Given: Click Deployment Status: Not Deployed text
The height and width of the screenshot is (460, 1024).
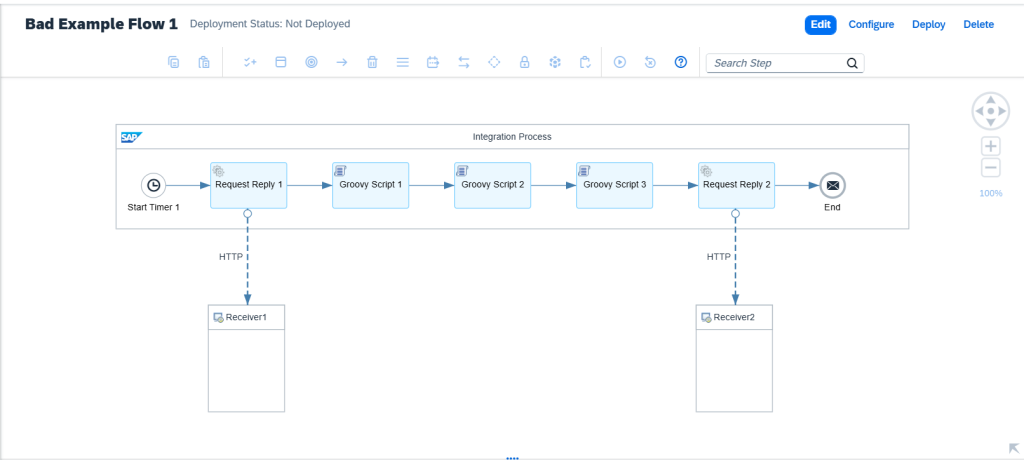Looking at the screenshot, I should [x=270, y=24].
